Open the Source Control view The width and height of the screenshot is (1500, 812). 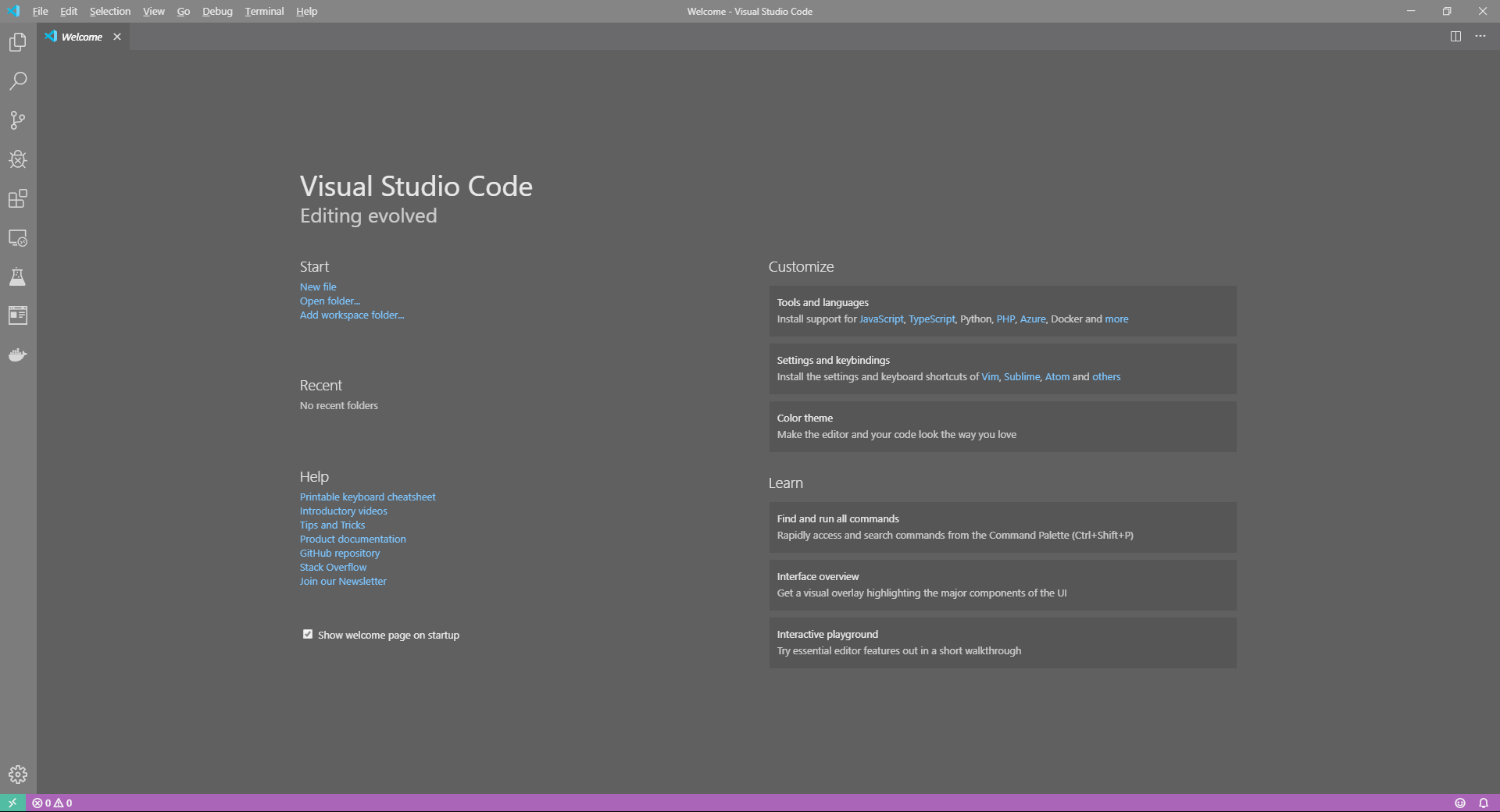[x=18, y=120]
